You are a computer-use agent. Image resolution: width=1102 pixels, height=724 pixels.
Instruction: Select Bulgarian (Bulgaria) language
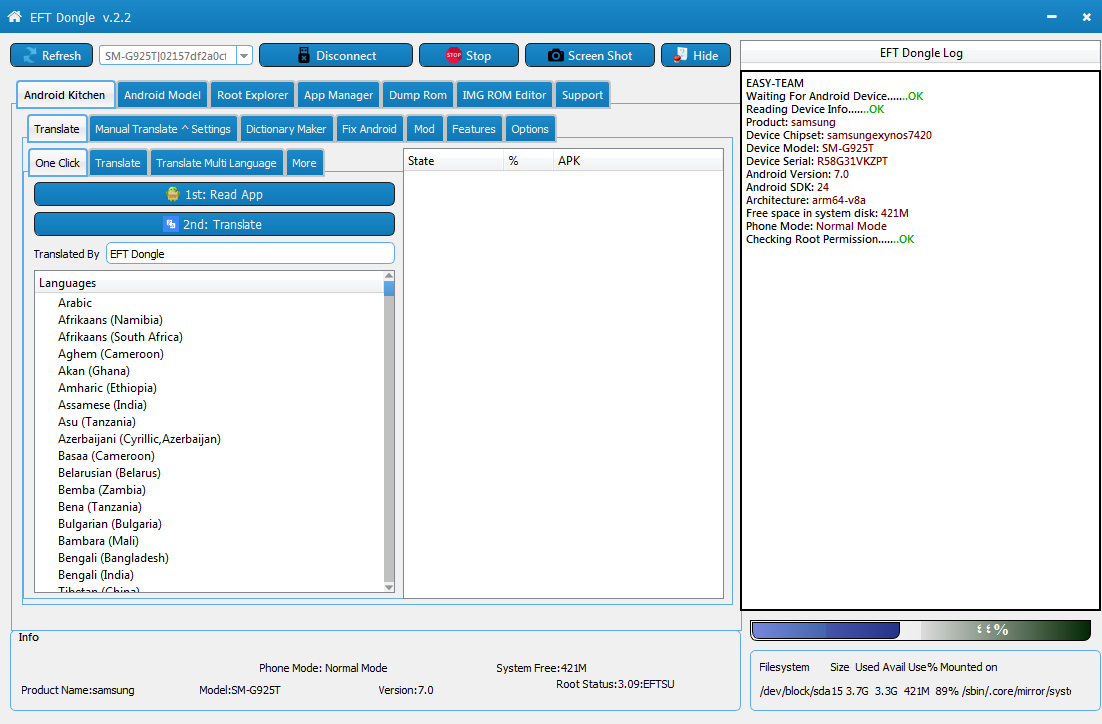[110, 524]
